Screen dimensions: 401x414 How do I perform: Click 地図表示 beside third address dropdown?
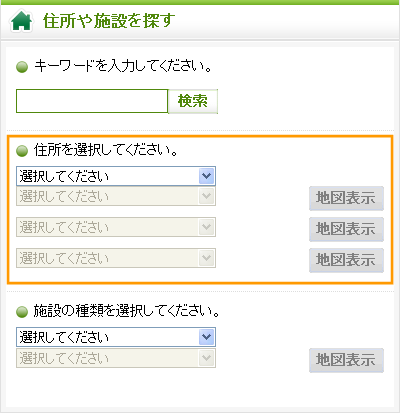click(346, 229)
